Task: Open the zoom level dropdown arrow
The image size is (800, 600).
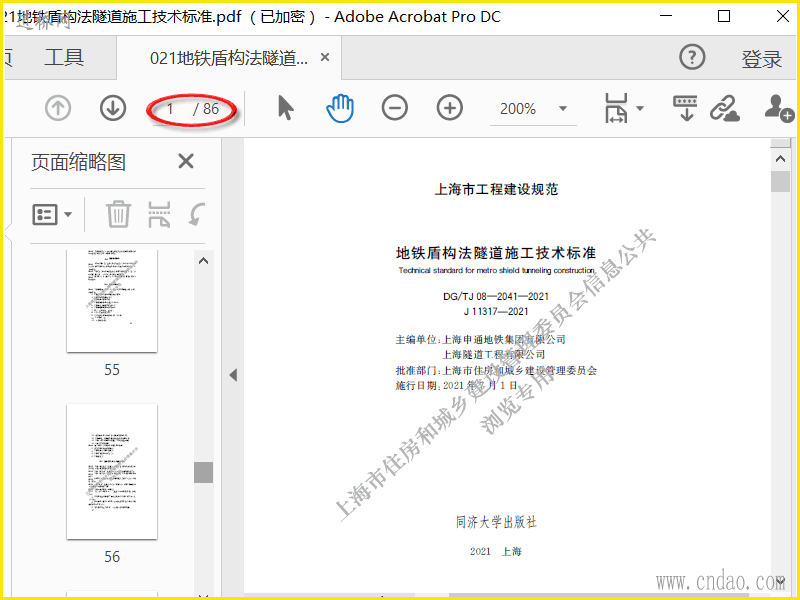Action: pos(563,108)
